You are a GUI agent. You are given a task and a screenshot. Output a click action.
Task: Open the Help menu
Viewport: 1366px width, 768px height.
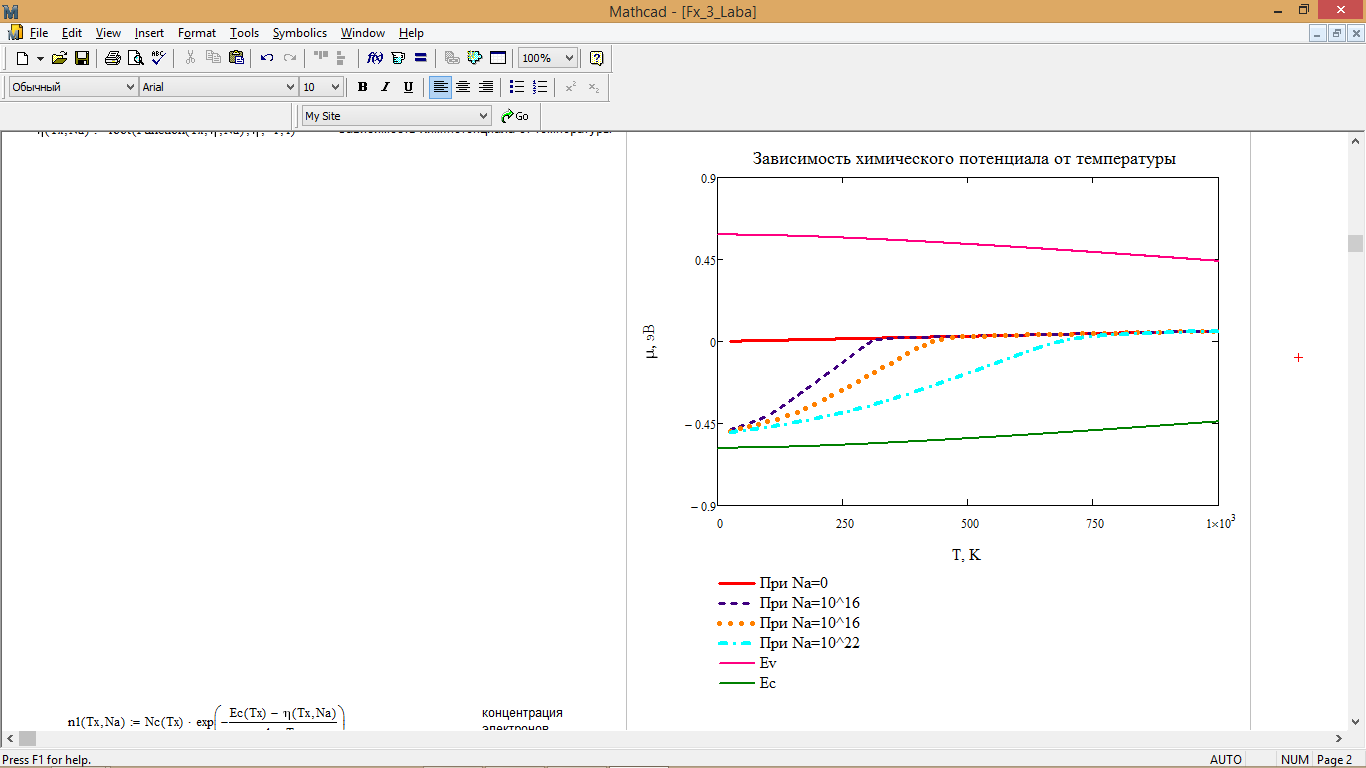[x=411, y=33]
